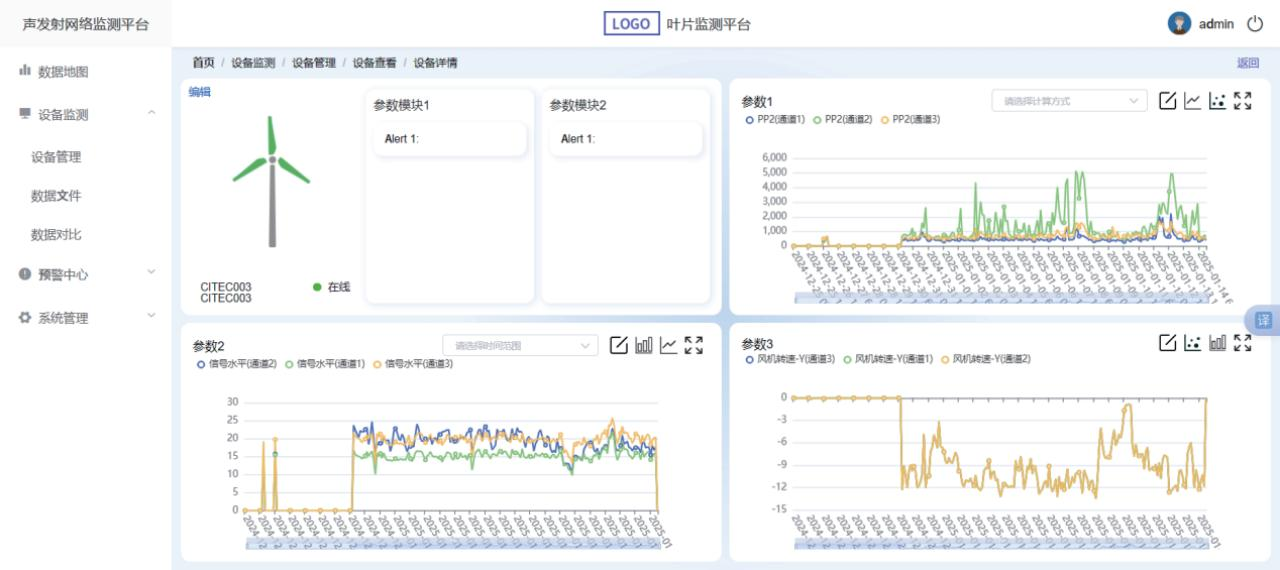Image resolution: width=1280 pixels, height=570 pixels.
Task: Click the 参数模块2 heading
Action: 578,105
